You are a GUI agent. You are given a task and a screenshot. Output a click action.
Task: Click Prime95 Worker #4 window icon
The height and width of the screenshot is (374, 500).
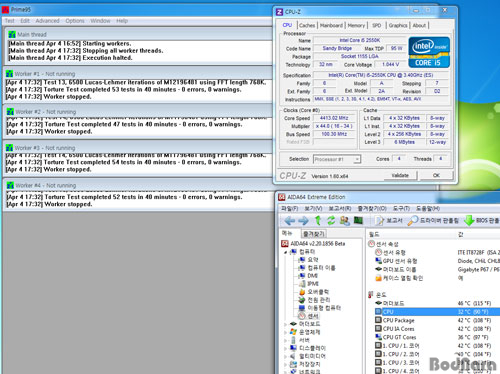tap(10, 185)
